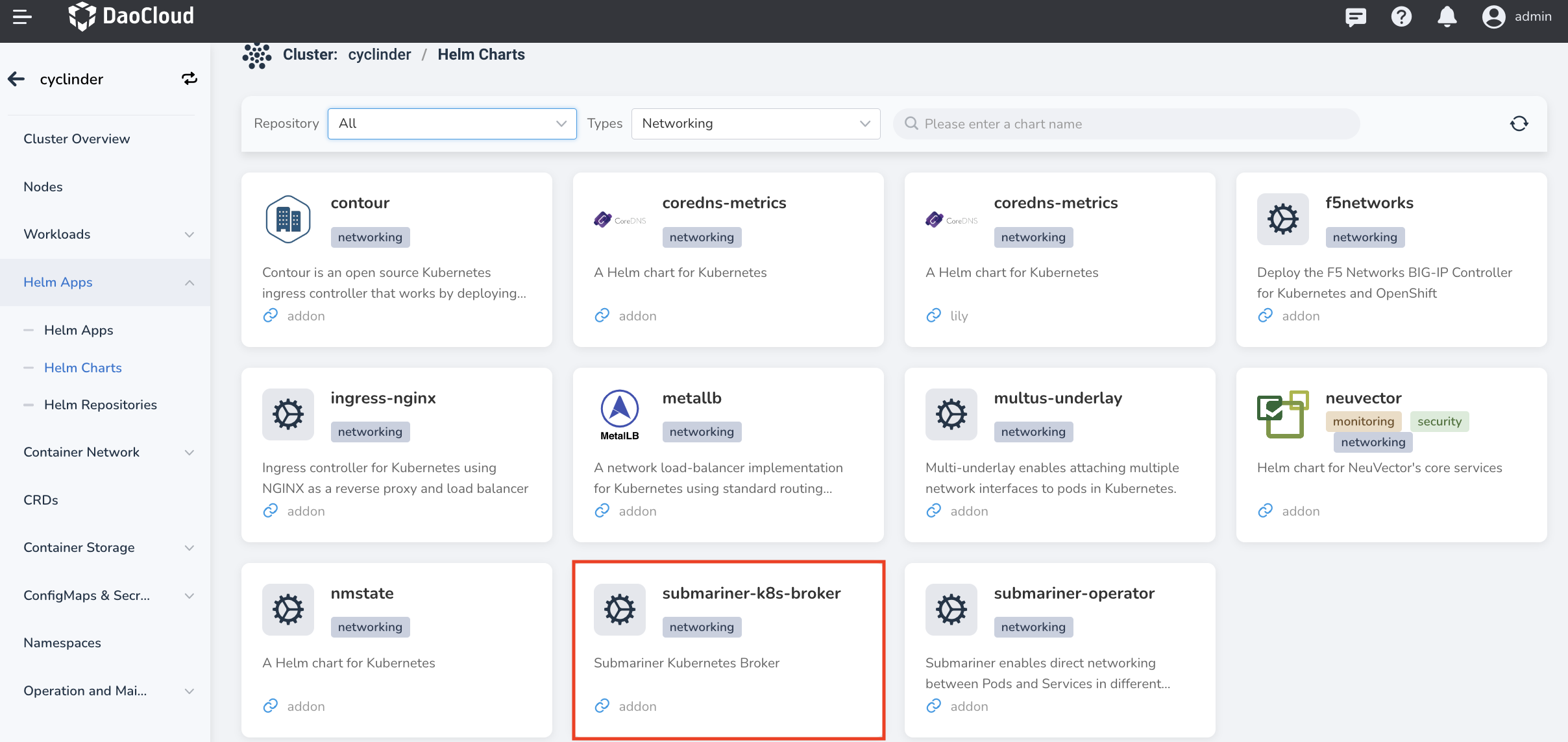Click the DaoCloud logo
The height and width of the screenshot is (742, 1568).
[x=131, y=16]
